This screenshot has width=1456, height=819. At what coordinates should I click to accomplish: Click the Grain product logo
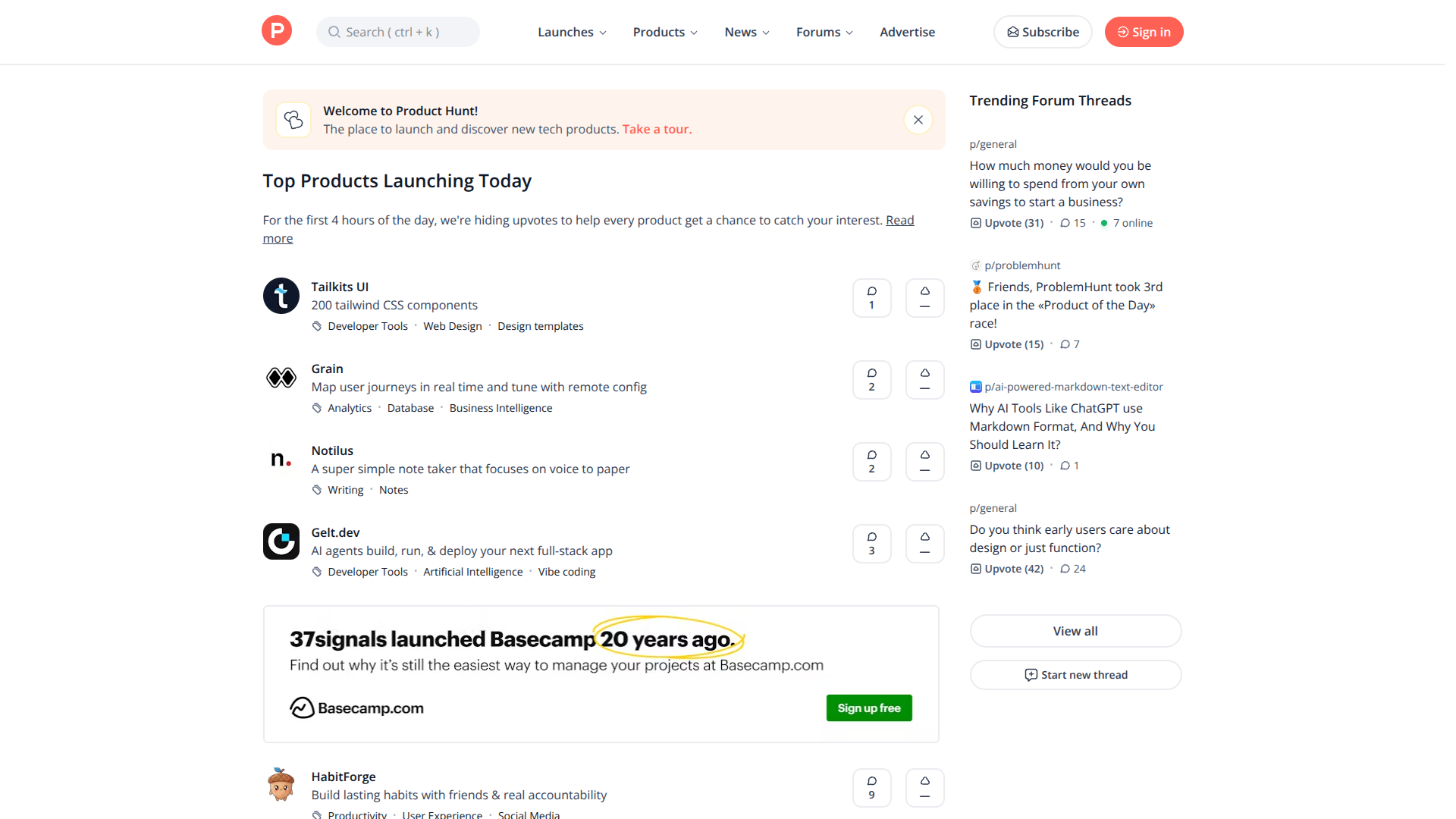281,378
